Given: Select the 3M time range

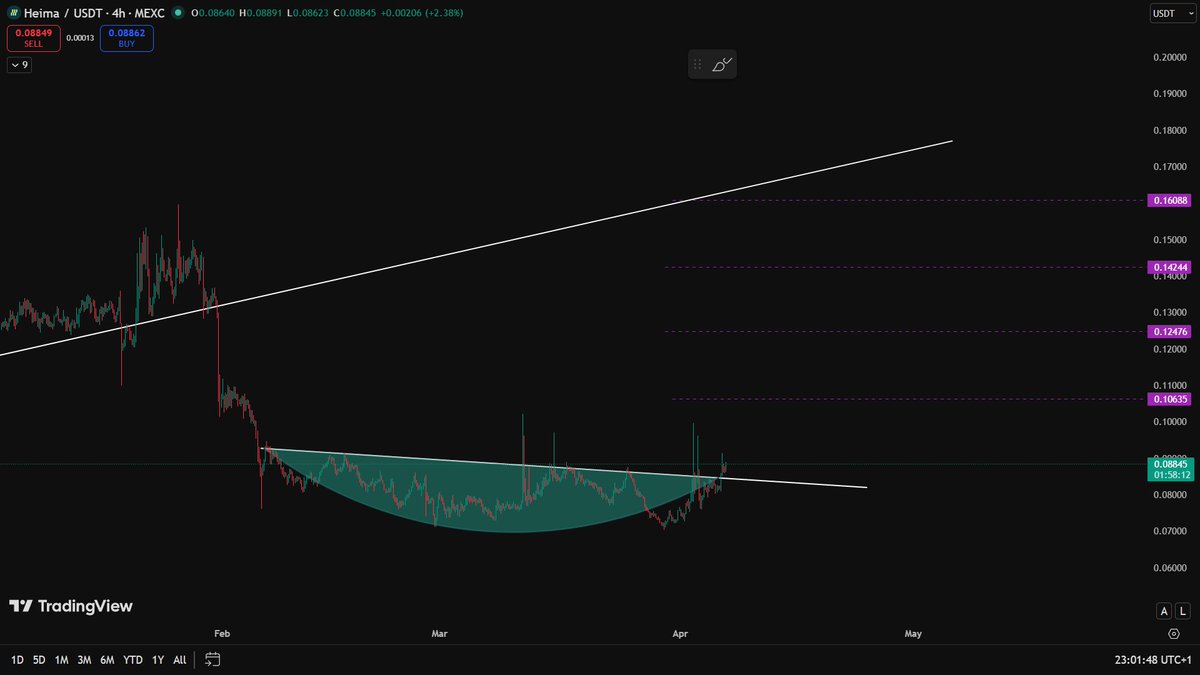Looking at the screenshot, I should pyautogui.click(x=84, y=660).
